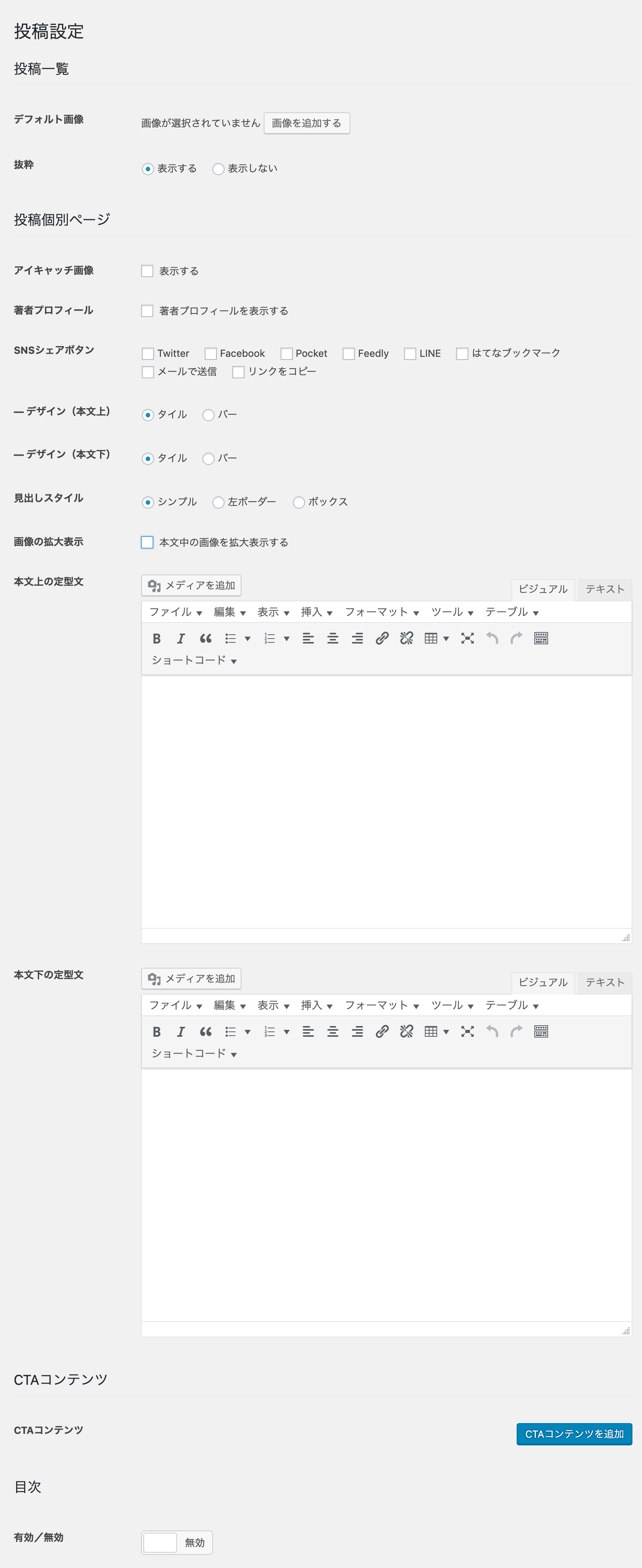
Task: Click toolbar toggle icon in 本文下の定型文 editor
Action: pyautogui.click(x=541, y=1032)
